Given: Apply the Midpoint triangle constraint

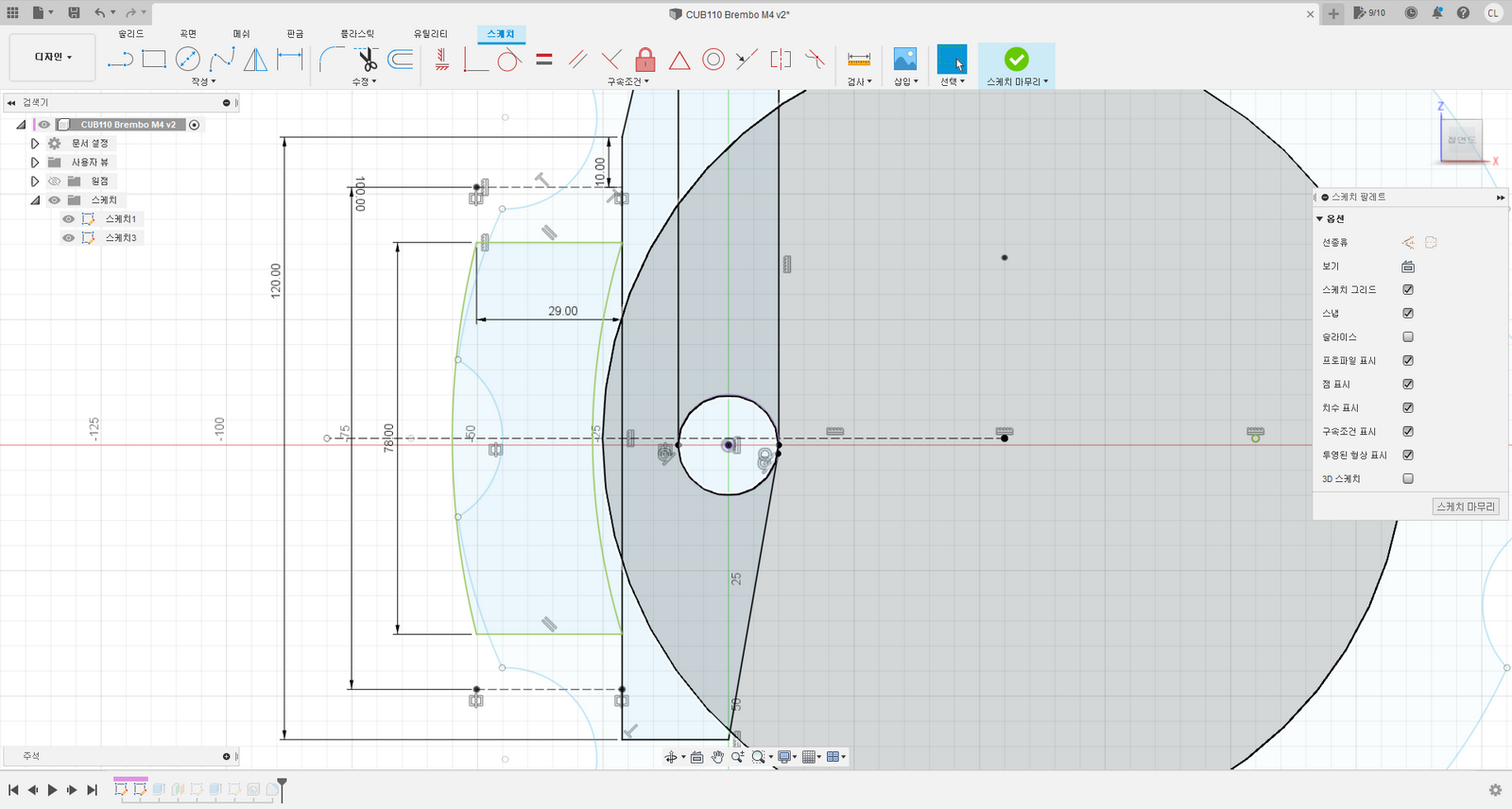Looking at the screenshot, I should click(679, 60).
